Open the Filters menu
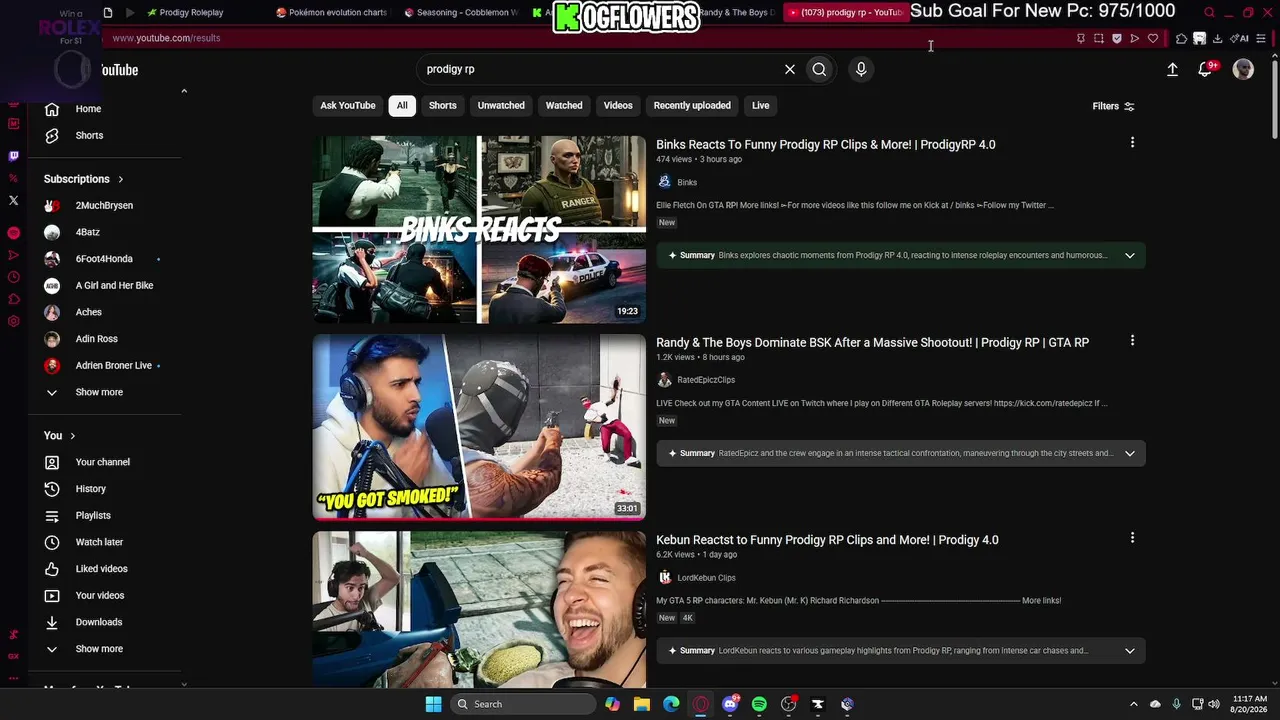Screen dimensions: 1280x720 1113,106
